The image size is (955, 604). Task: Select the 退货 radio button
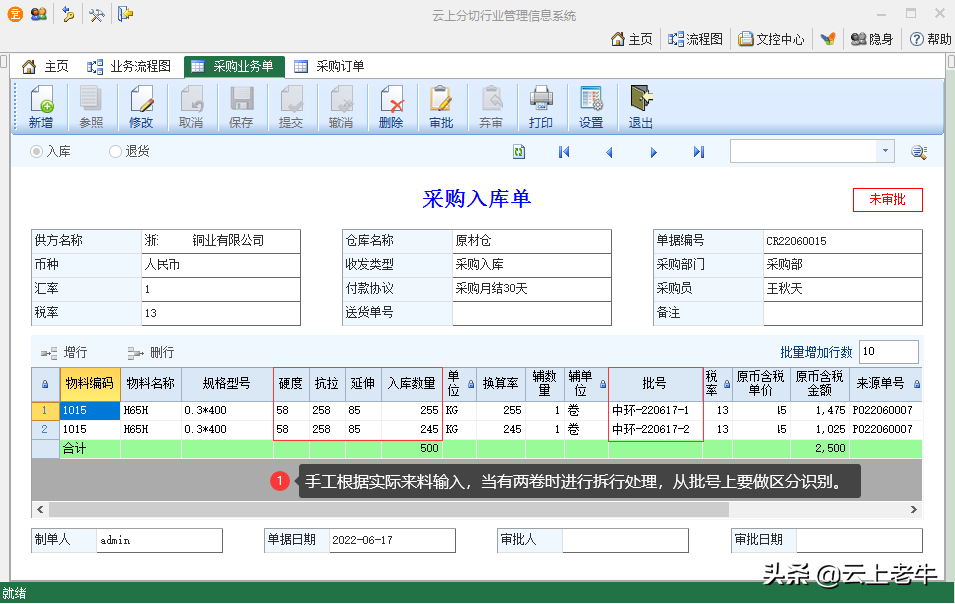(x=116, y=152)
